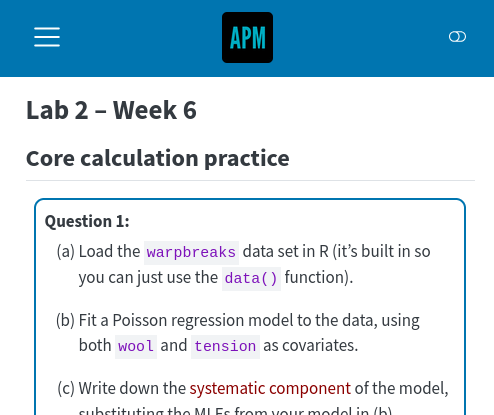This screenshot has width=494, height=415.
Task: Click the APM logo
Action: click(x=247, y=37)
